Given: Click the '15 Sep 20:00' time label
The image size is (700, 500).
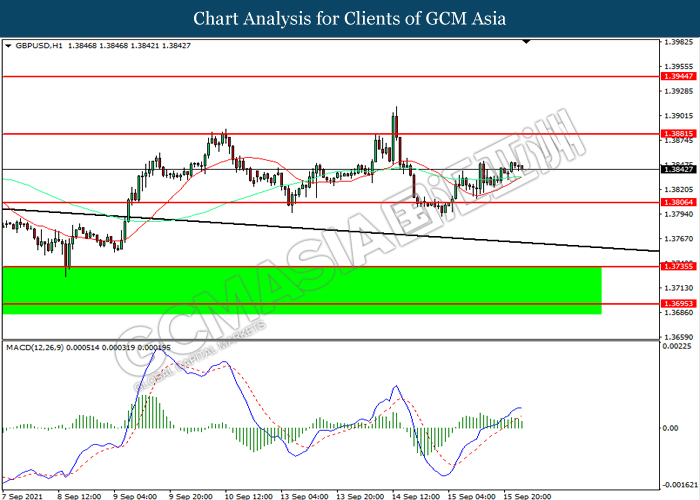Looking at the screenshot, I should [x=526, y=493].
